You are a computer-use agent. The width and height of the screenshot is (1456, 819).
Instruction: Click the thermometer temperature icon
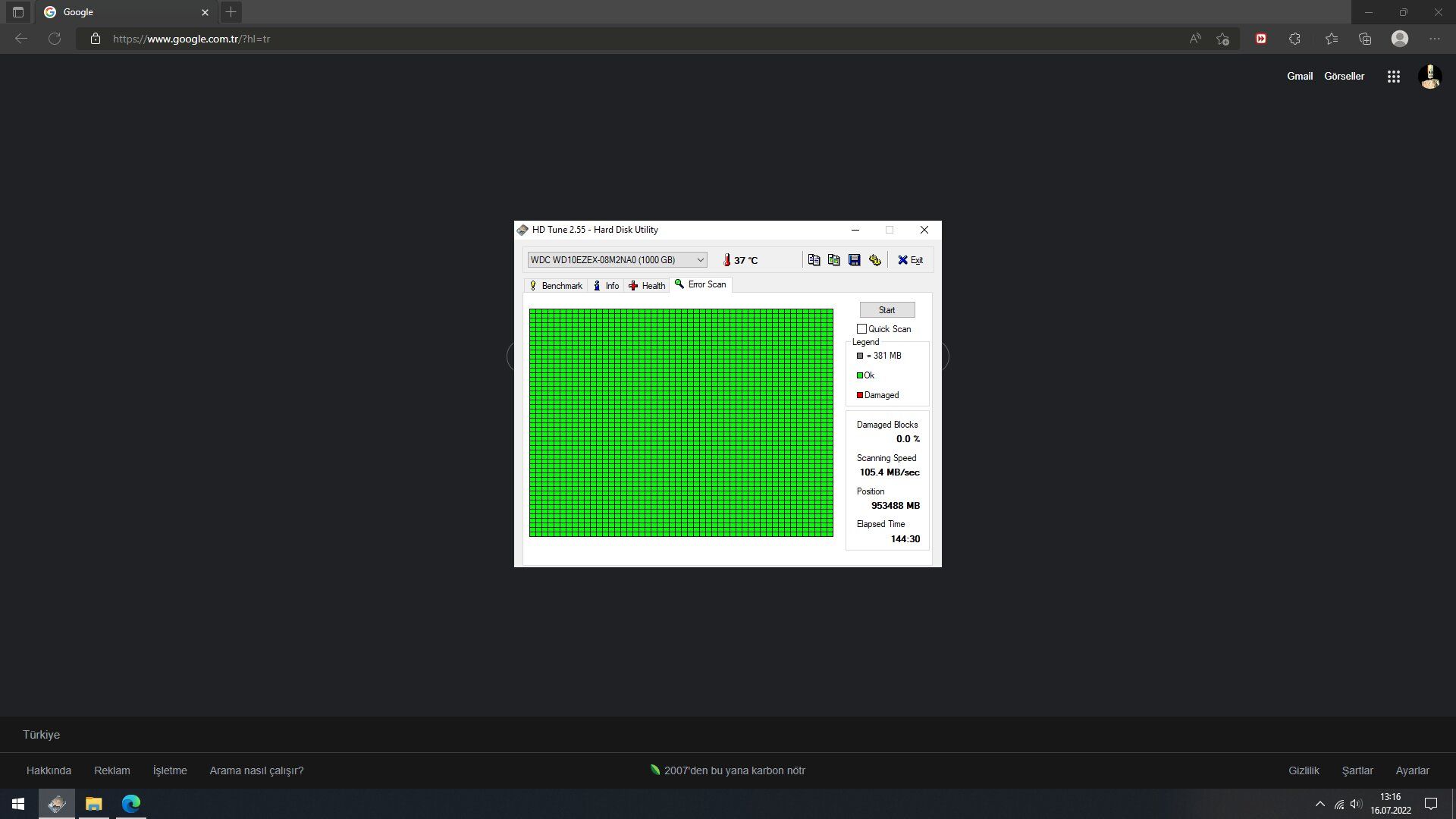726,260
